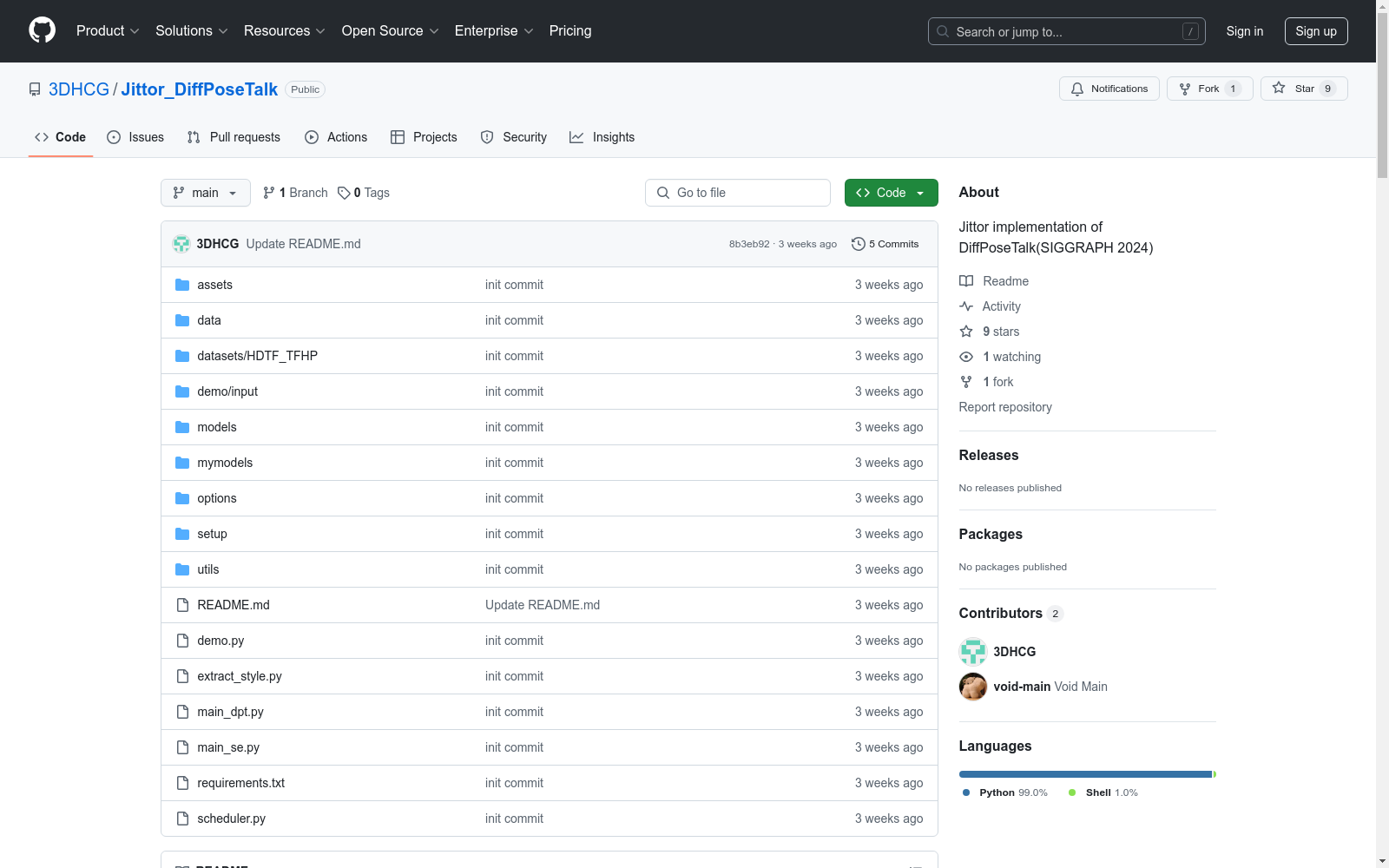Open the Contributors section heading
The height and width of the screenshot is (868, 1389).
tap(1000, 613)
